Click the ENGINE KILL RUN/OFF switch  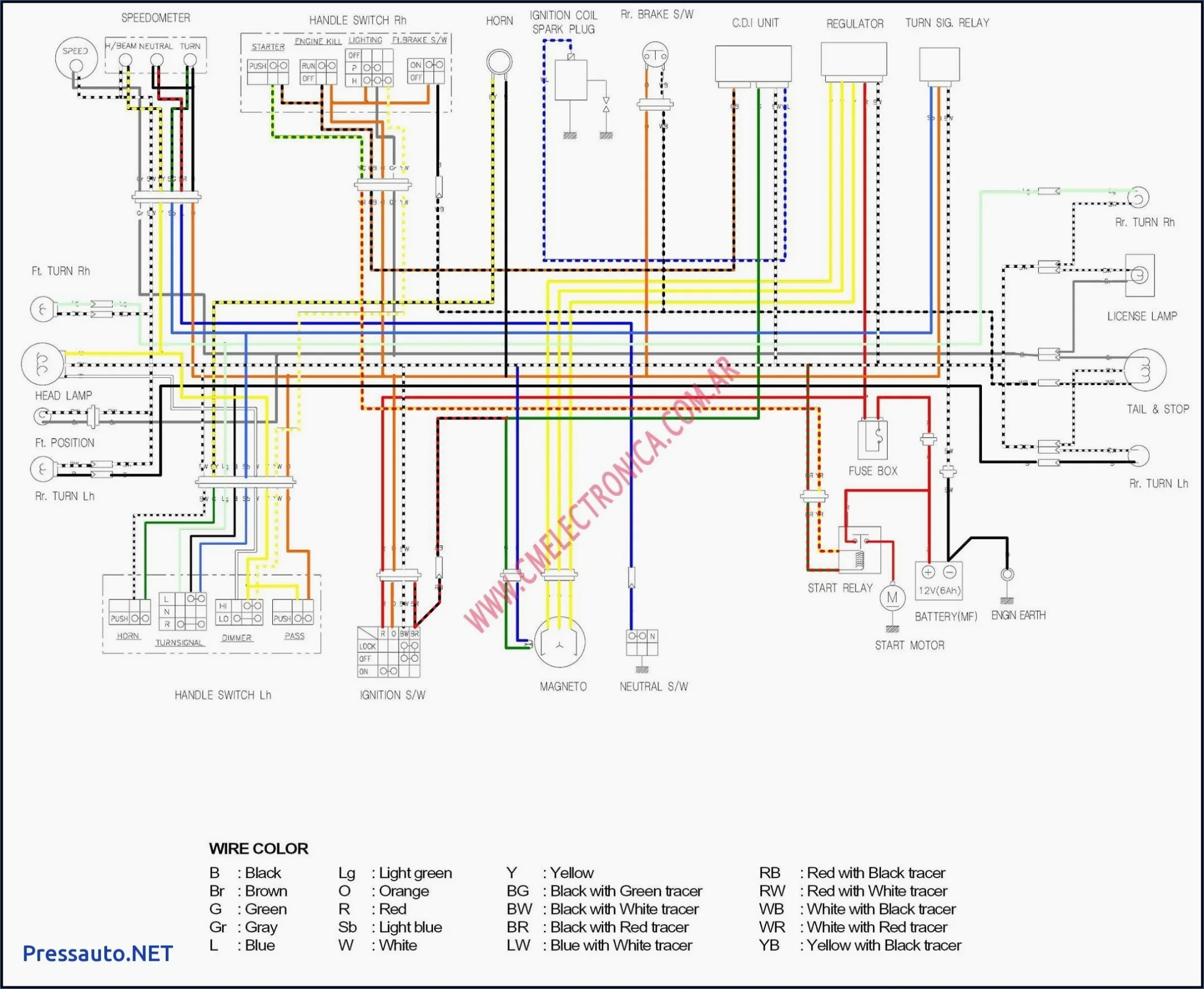pos(318,72)
